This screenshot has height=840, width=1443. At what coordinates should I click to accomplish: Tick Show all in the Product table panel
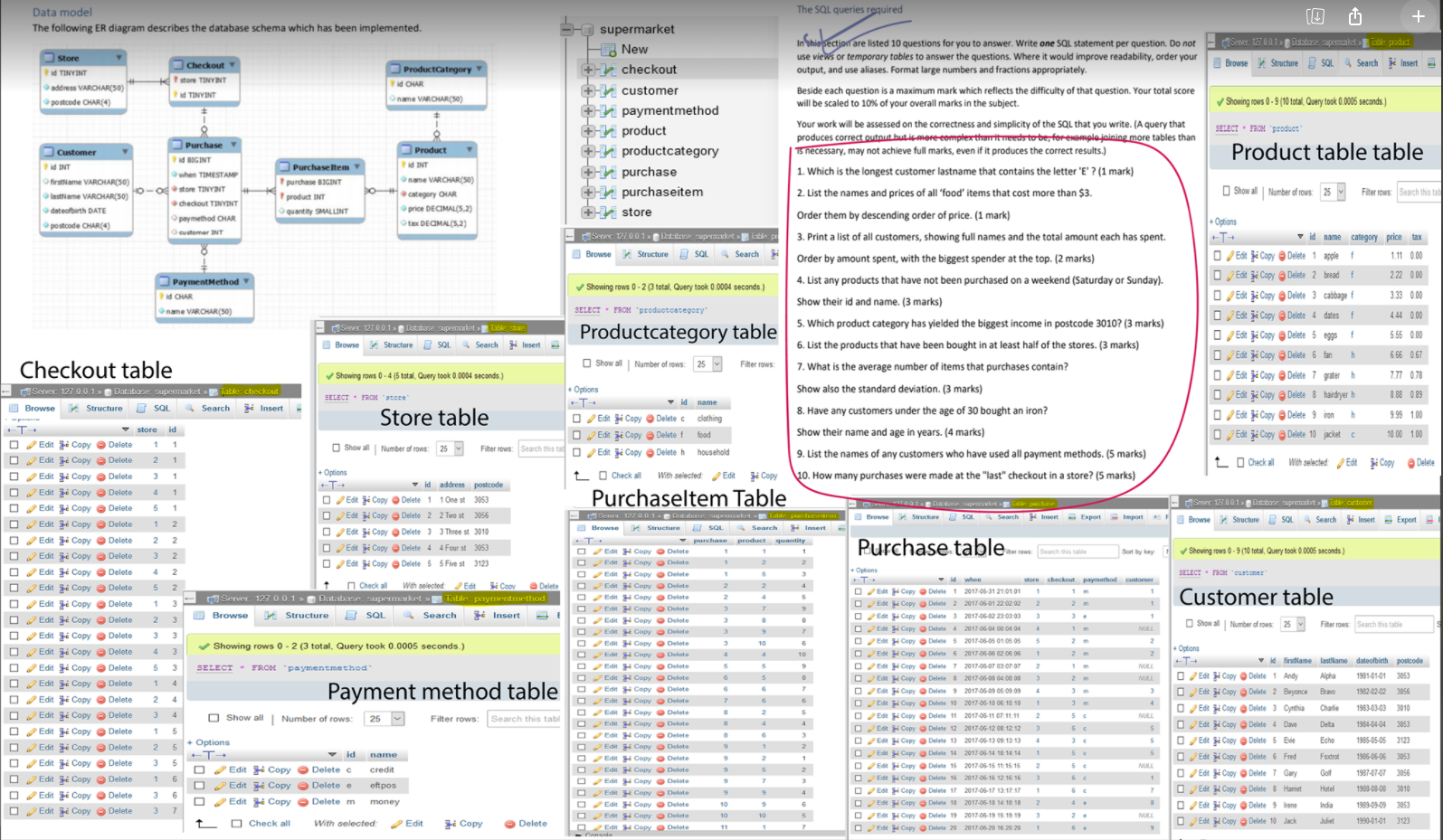(1226, 191)
